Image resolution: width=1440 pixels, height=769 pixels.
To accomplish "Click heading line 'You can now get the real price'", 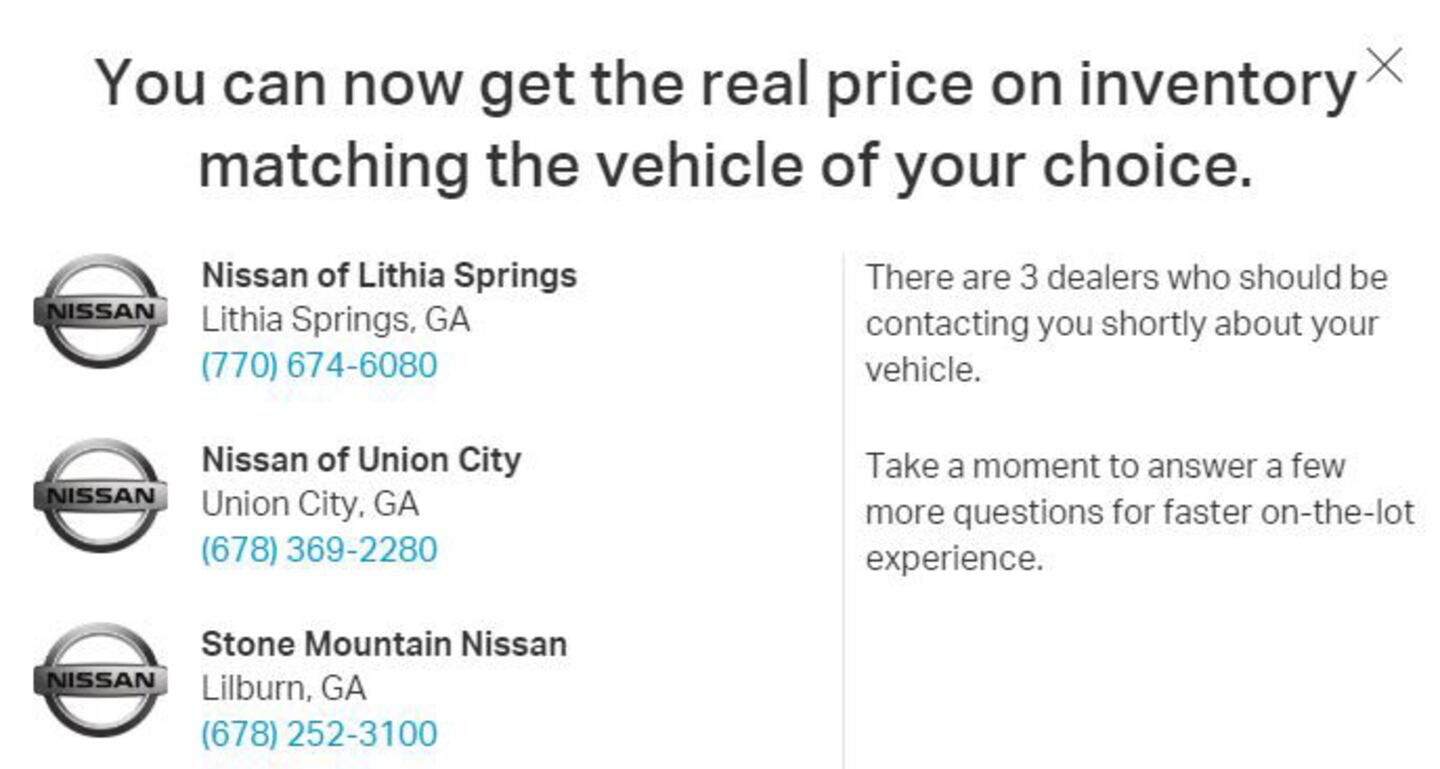I will point(725,83).
